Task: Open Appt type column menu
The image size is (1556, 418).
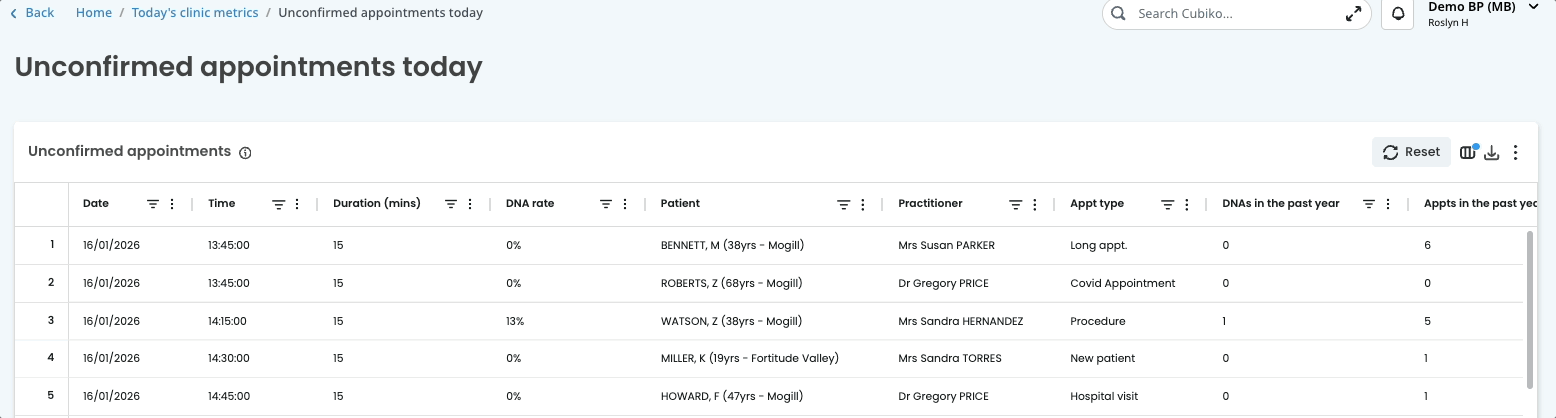Action: click(x=1187, y=204)
